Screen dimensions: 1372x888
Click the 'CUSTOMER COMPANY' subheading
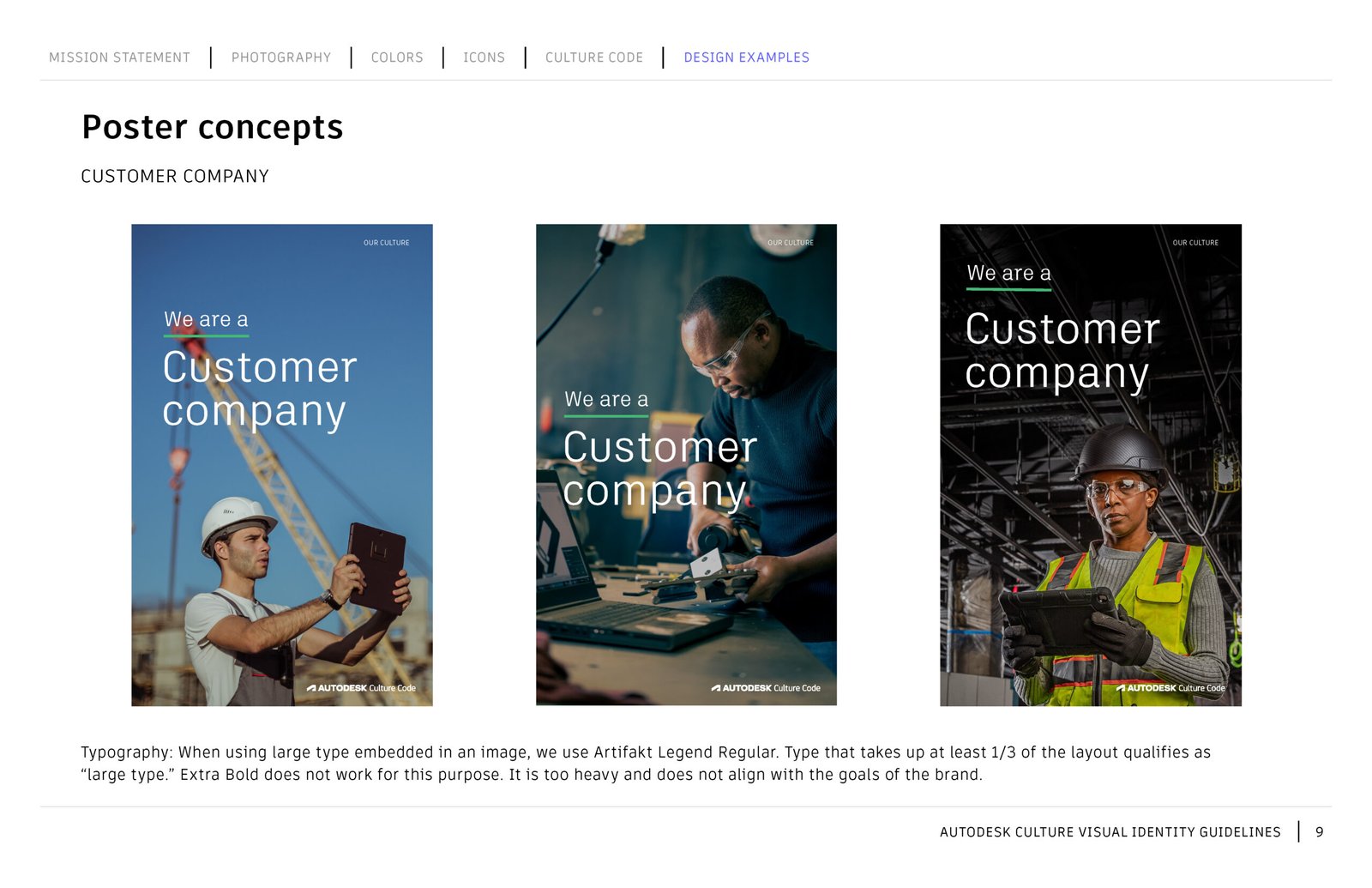[x=175, y=177]
